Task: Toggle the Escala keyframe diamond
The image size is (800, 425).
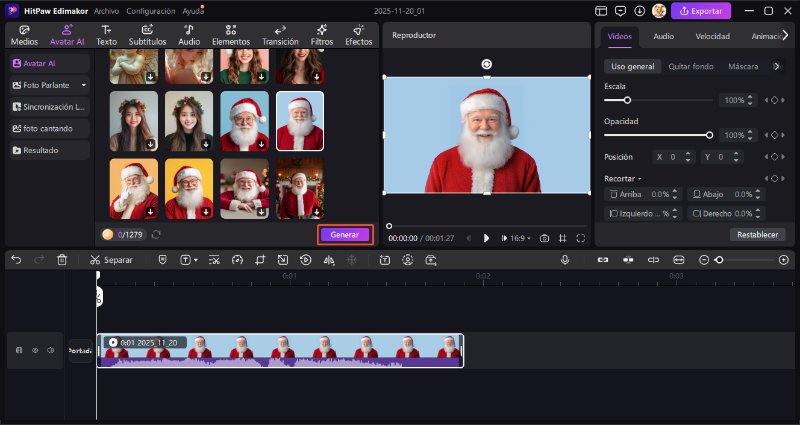Action: pos(774,101)
